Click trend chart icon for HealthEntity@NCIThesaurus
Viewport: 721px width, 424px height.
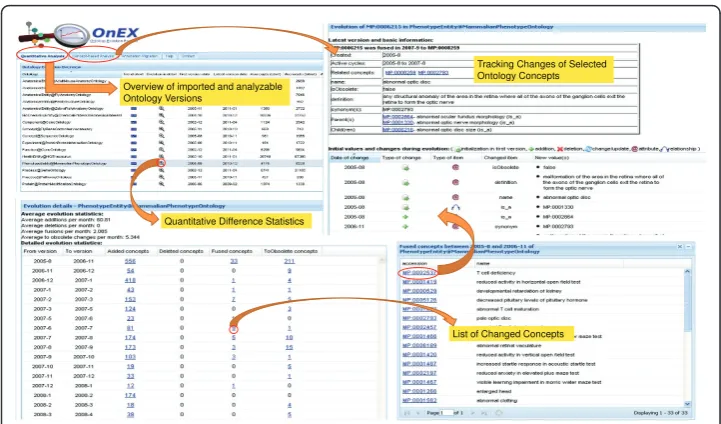pyautogui.click(x=133, y=156)
